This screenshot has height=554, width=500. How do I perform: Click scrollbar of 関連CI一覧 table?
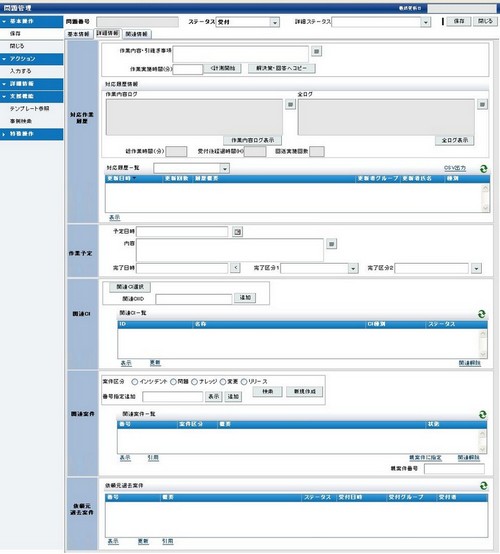tap(483, 344)
